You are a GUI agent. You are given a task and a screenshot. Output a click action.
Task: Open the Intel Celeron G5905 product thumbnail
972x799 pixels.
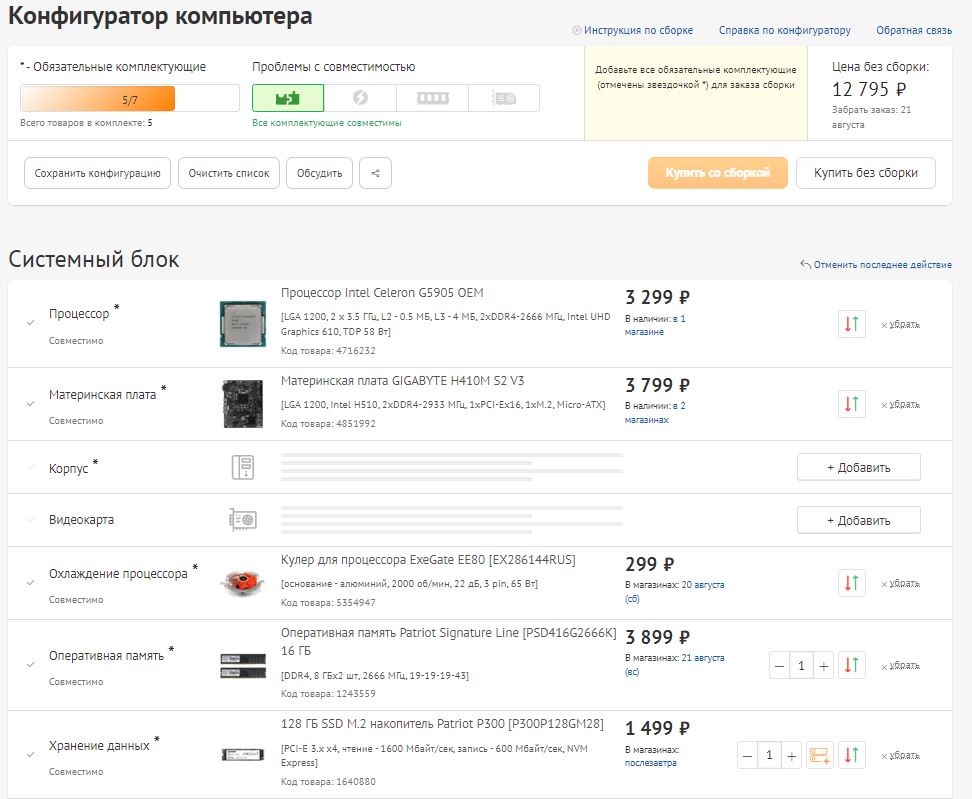243,324
